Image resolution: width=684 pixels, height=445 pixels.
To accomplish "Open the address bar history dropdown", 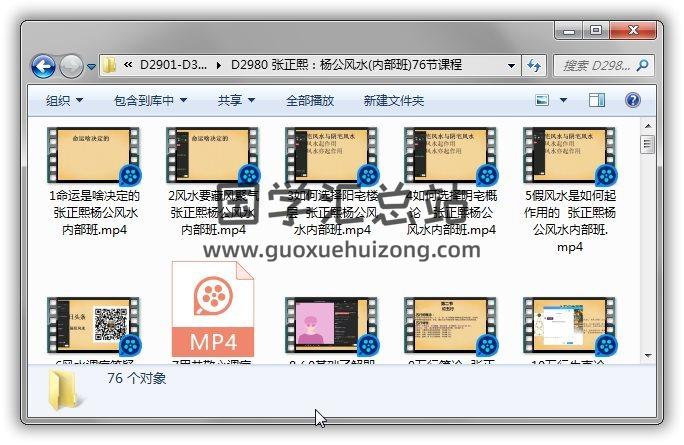I will click(x=511, y=66).
